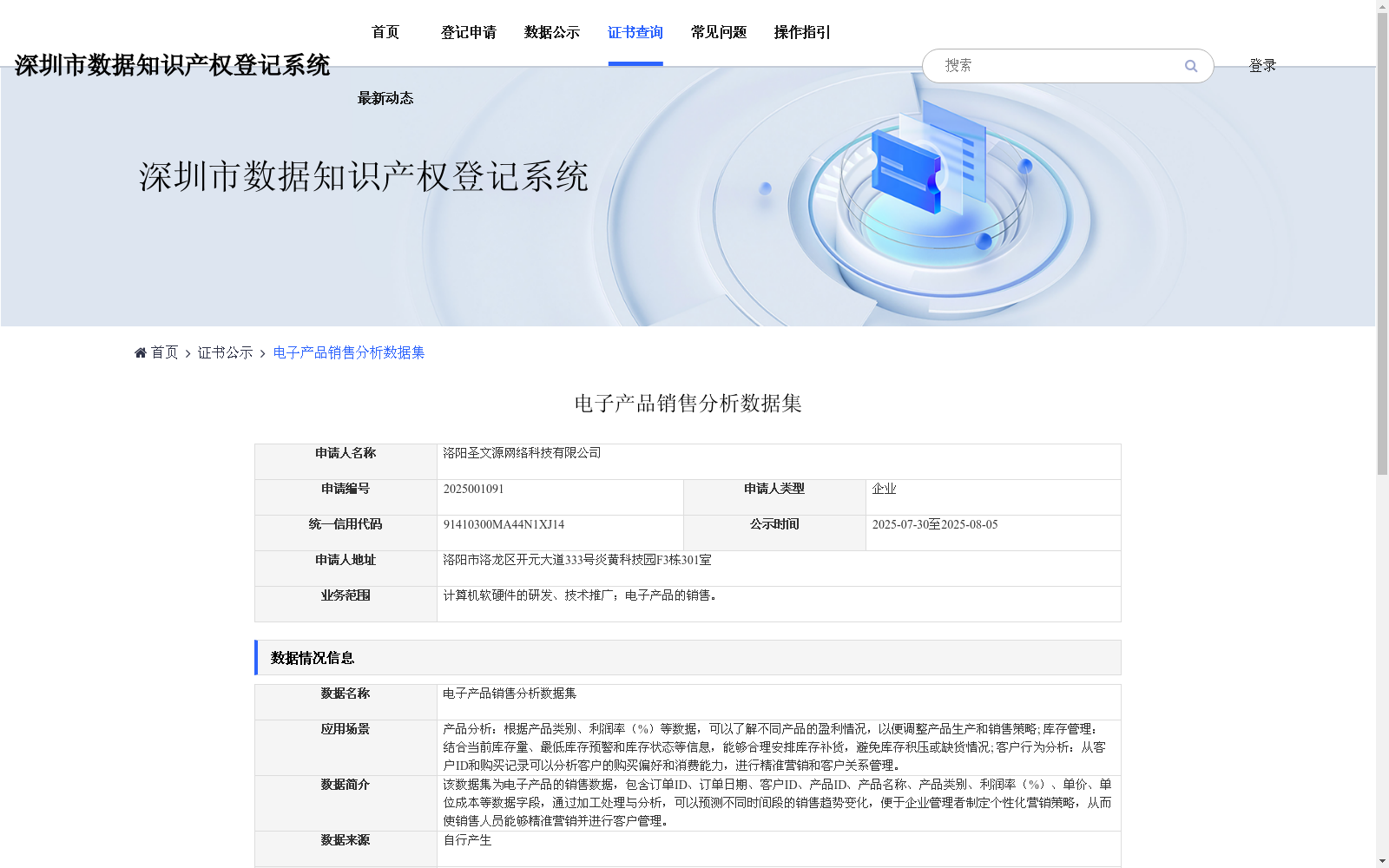
Task: Open the 登记申请 menu item
Action: coord(469,32)
